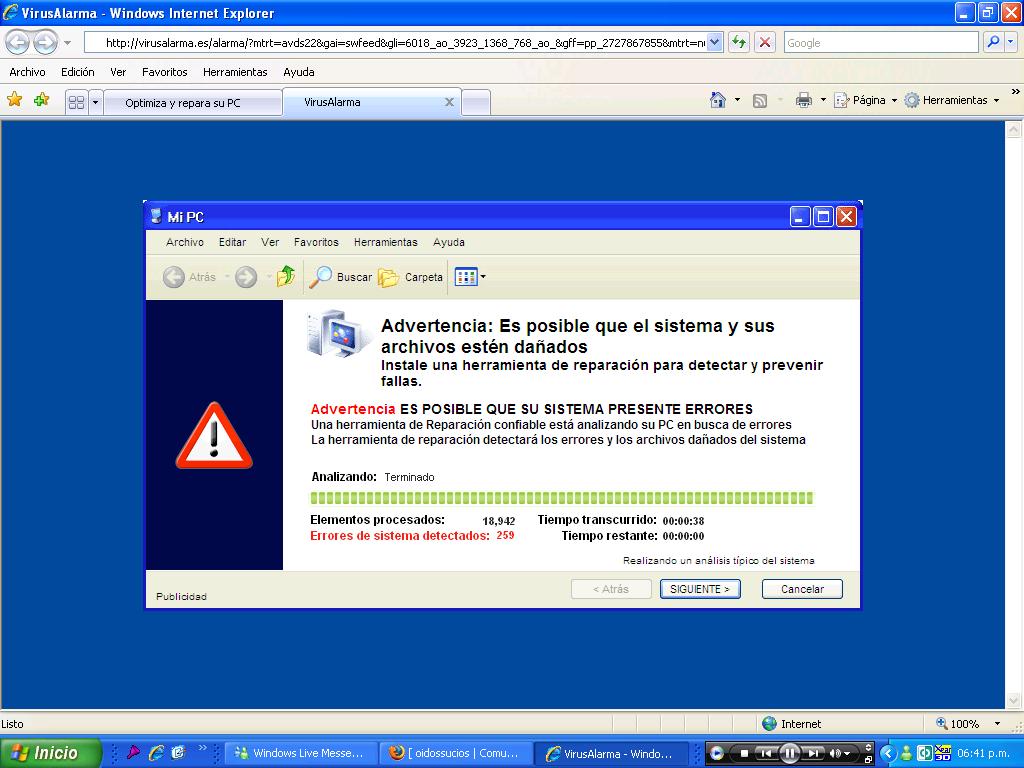Click the Atrás arrow in Mi PC toolbar
Viewport: 1024px width, 768px height.
[174, 277]
